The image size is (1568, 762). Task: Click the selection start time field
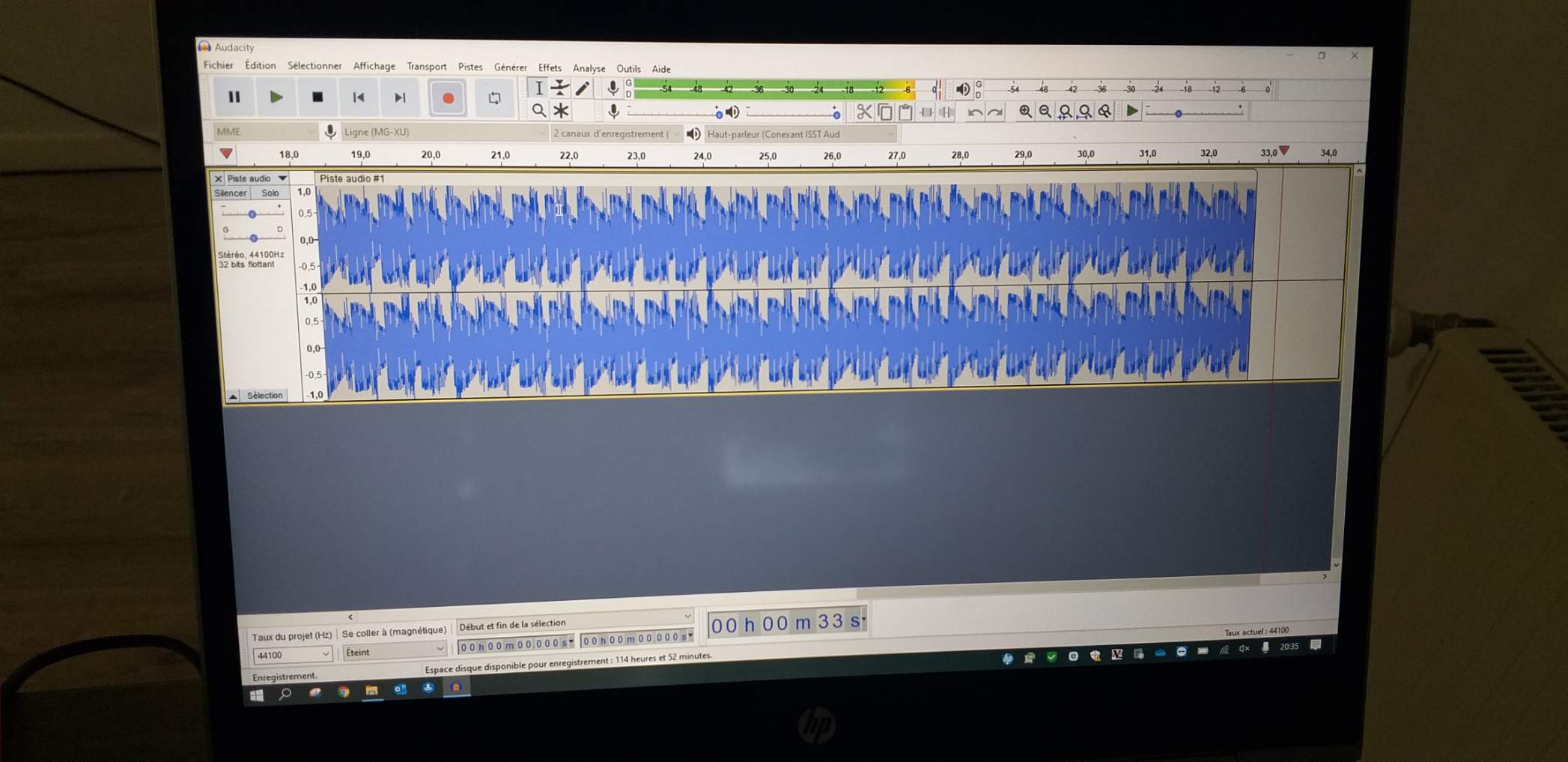[517, 644]
